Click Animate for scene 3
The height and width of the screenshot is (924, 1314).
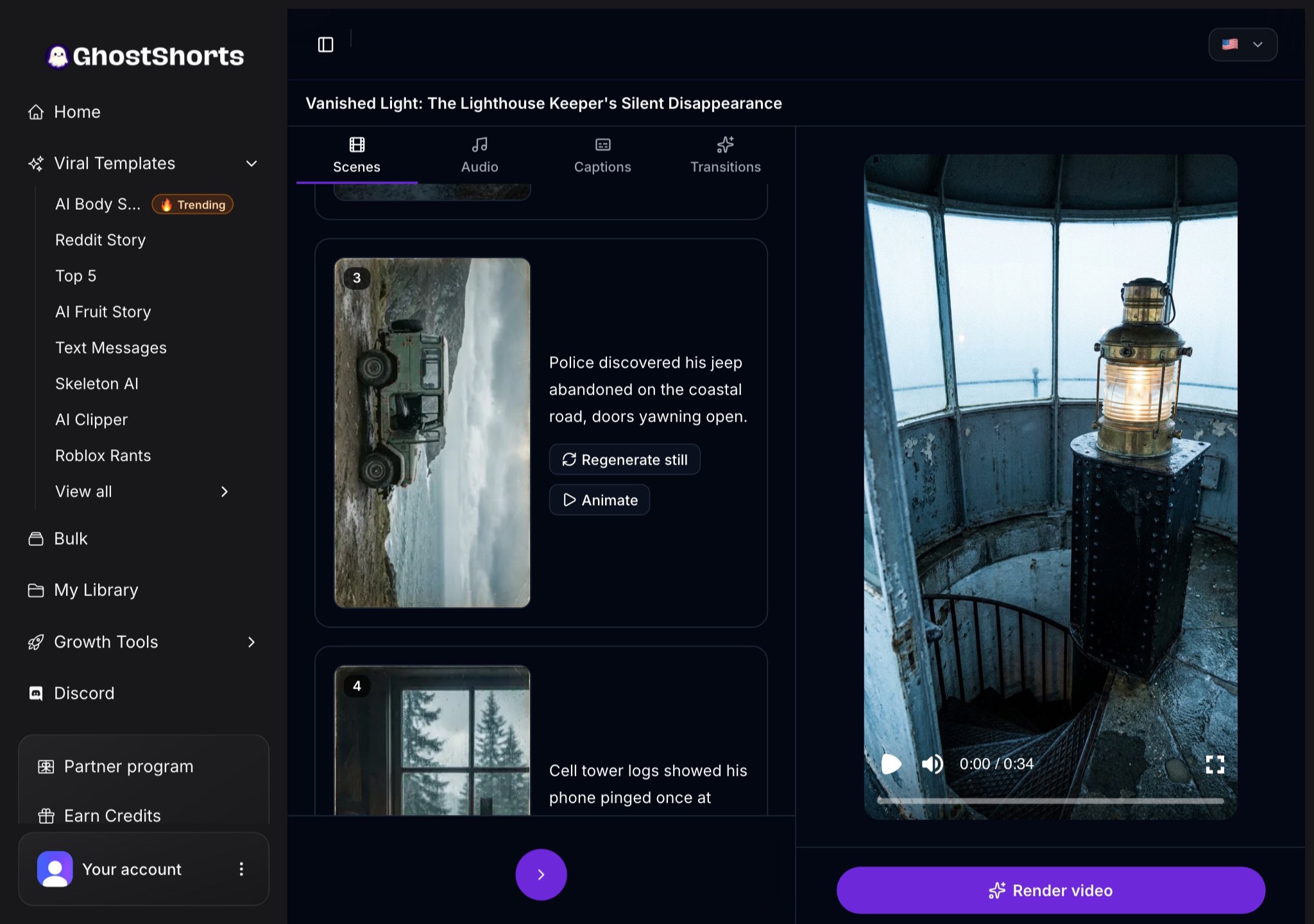pos(599,500)
